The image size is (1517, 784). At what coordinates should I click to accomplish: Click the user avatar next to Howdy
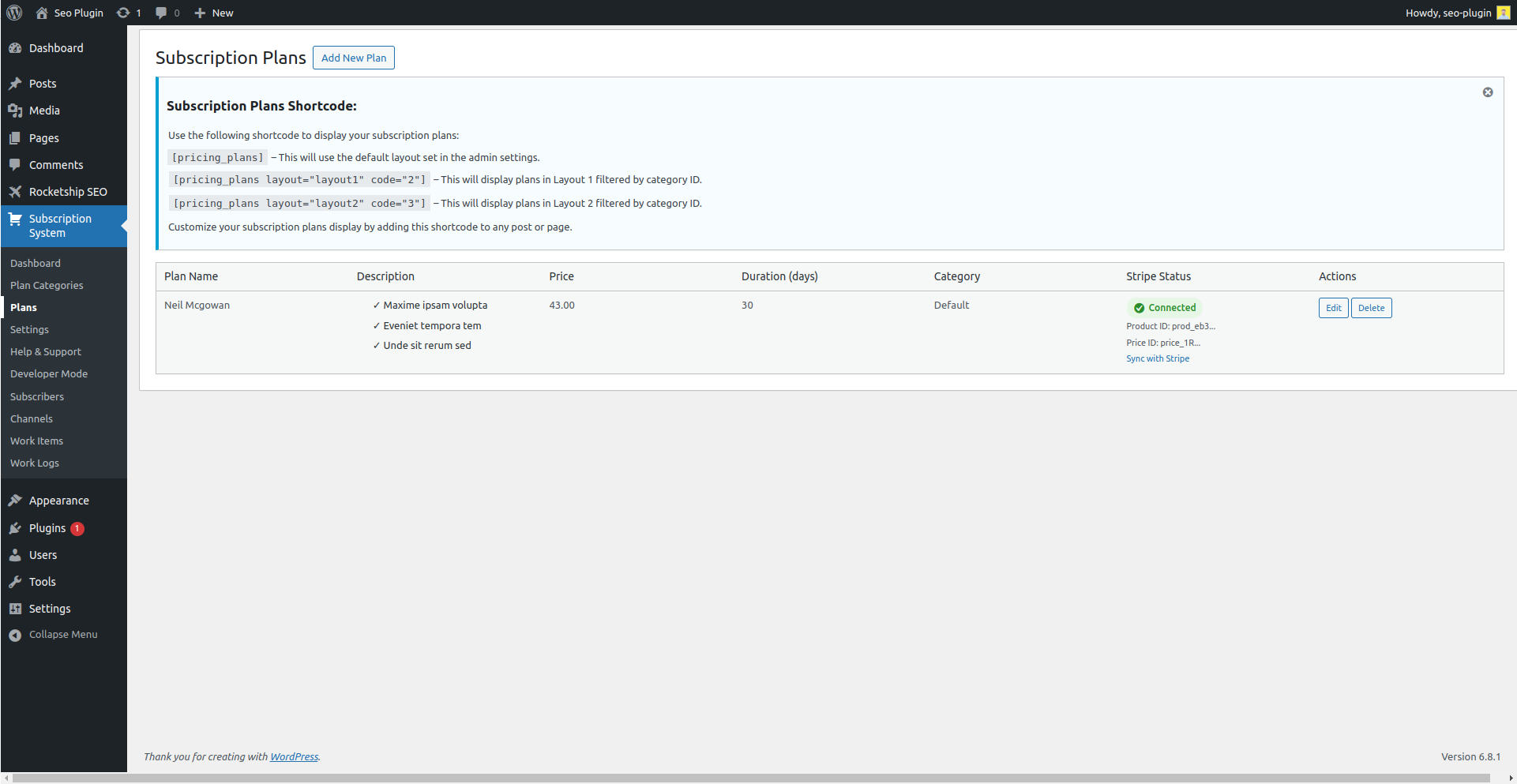(x=1503, y=13)
